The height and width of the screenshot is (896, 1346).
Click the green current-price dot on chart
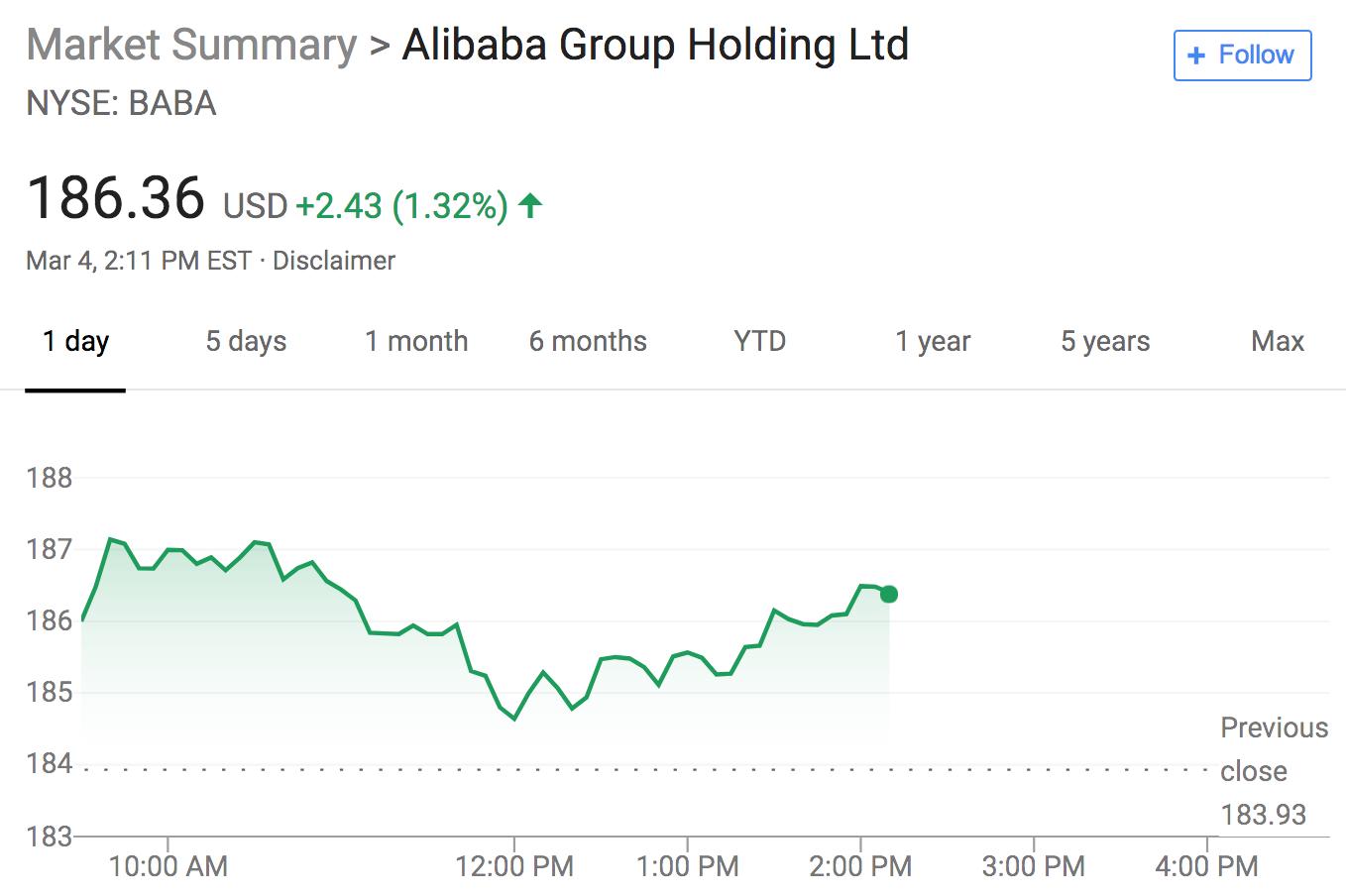click(x=889, y=594)
